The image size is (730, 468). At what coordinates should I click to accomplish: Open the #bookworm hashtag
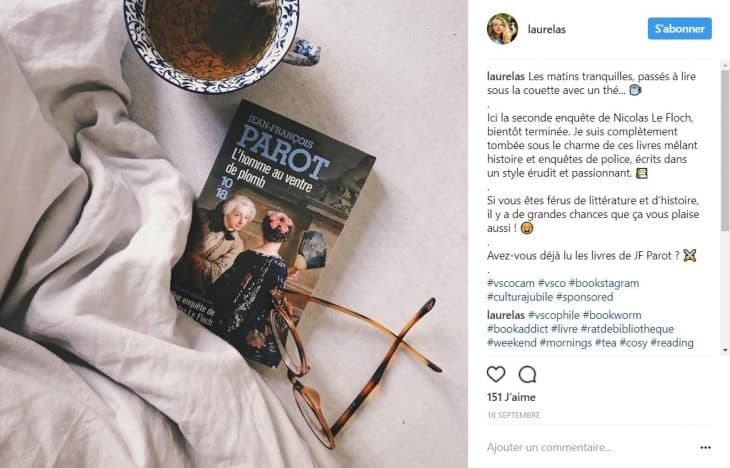(x=612, y=315)
